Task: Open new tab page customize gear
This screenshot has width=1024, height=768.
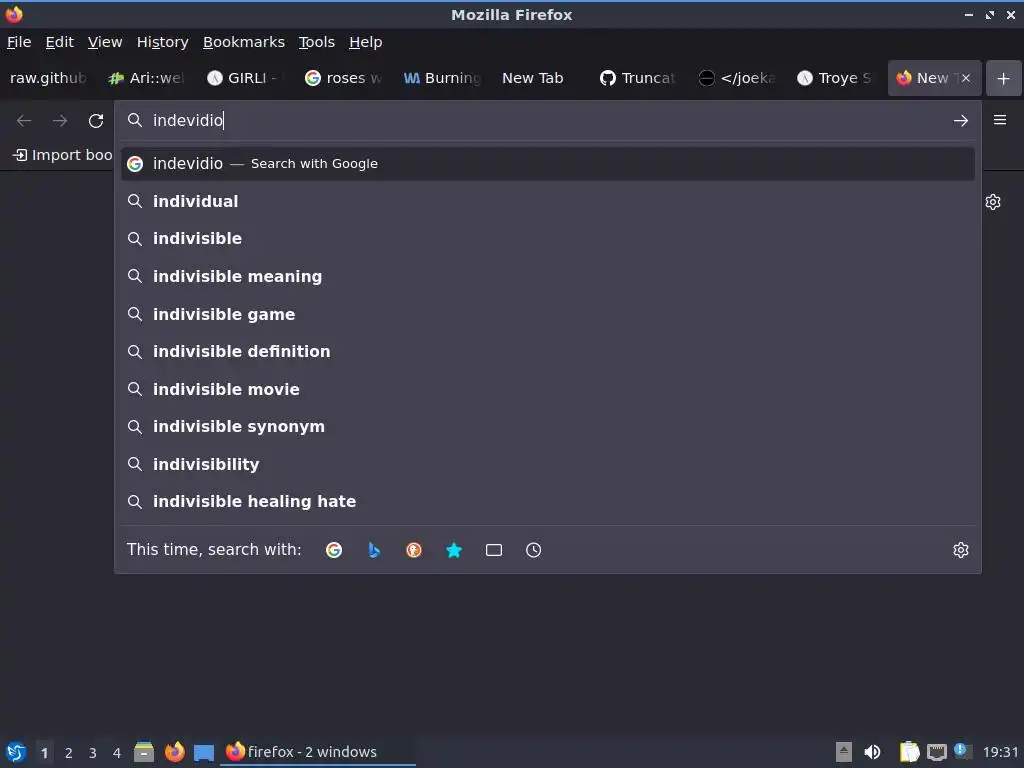Action: [x=993, y=202]
